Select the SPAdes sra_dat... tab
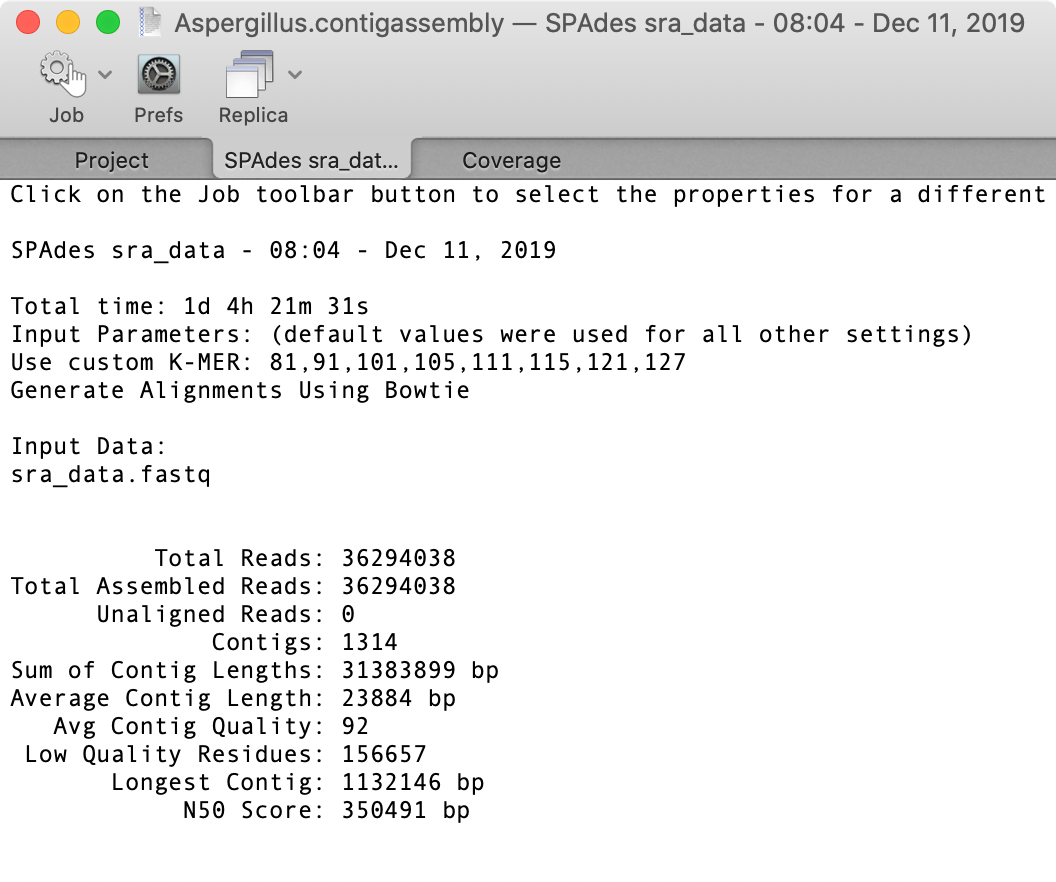This screenshot has width=1056, height=882. coord(311,160)
